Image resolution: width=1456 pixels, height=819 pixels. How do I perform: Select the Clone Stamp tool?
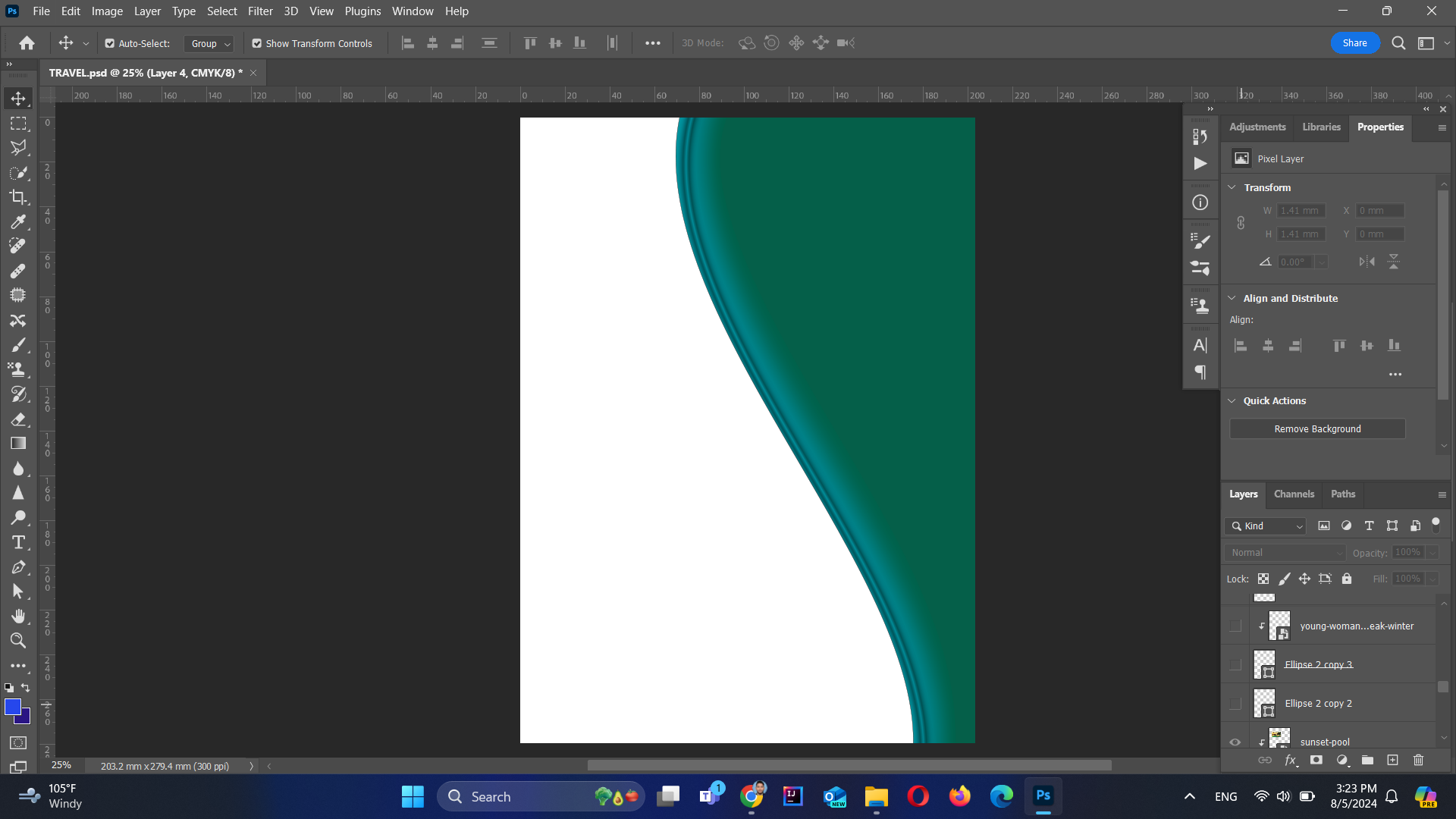18,370
